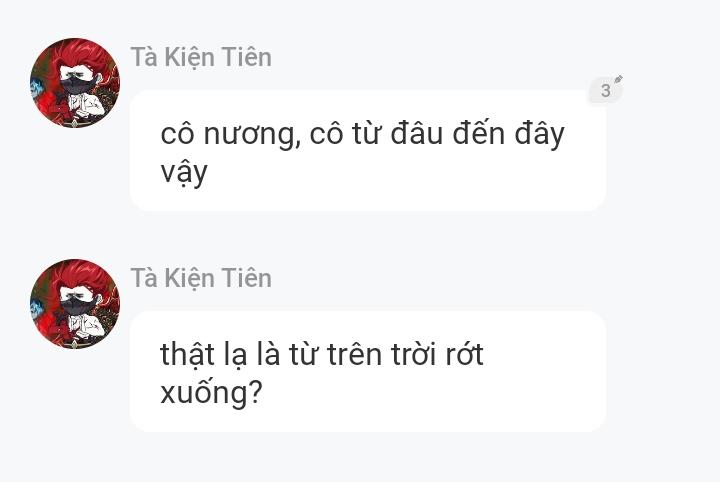Viewport: 720px width, 482px height.
Task: Click the word 'xuống?' in second message
Action: (x=211, y=393)
